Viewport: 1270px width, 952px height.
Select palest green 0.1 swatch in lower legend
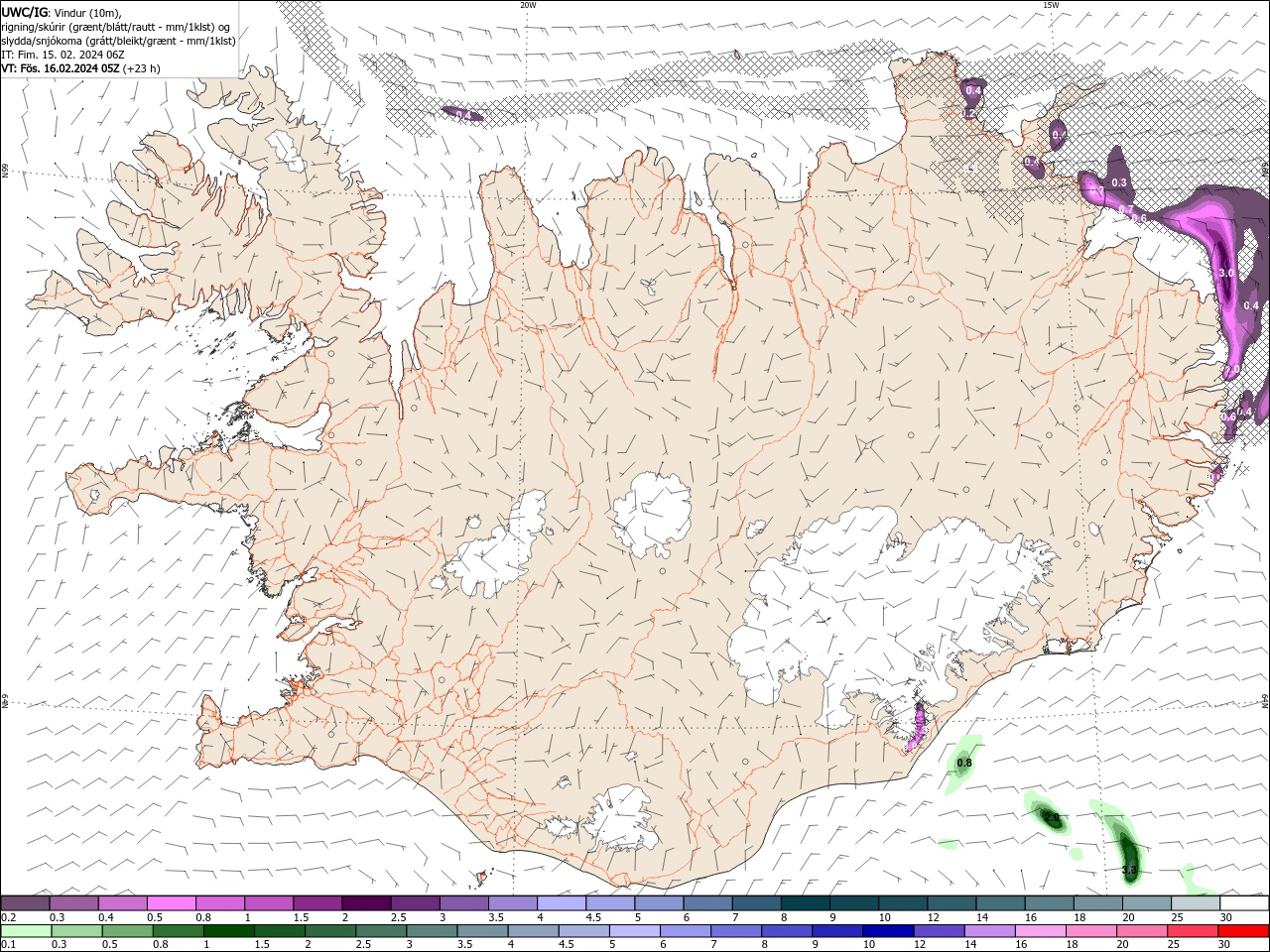click(25, 931)
